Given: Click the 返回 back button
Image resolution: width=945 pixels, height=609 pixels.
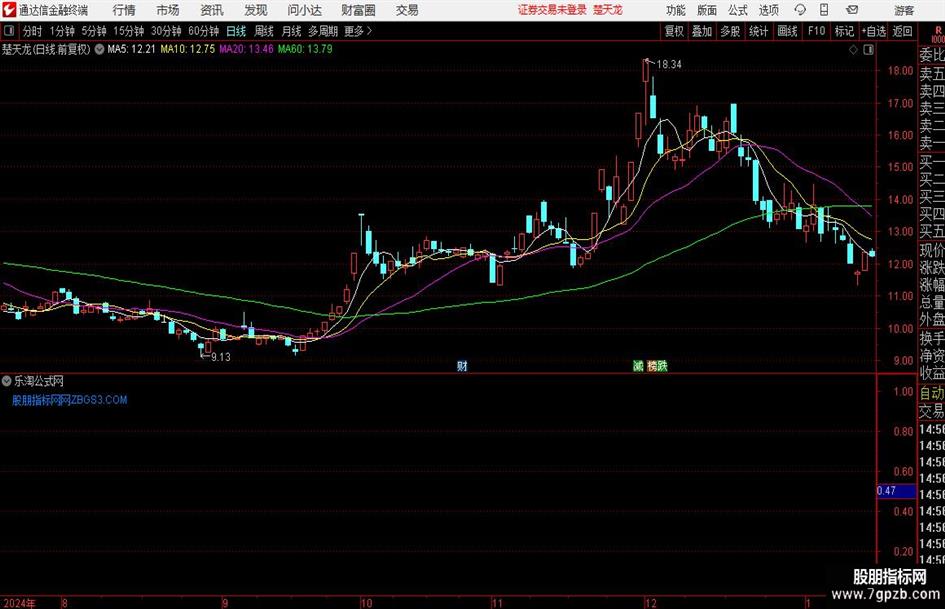Looking at the screenshot, I should point(903,31).
